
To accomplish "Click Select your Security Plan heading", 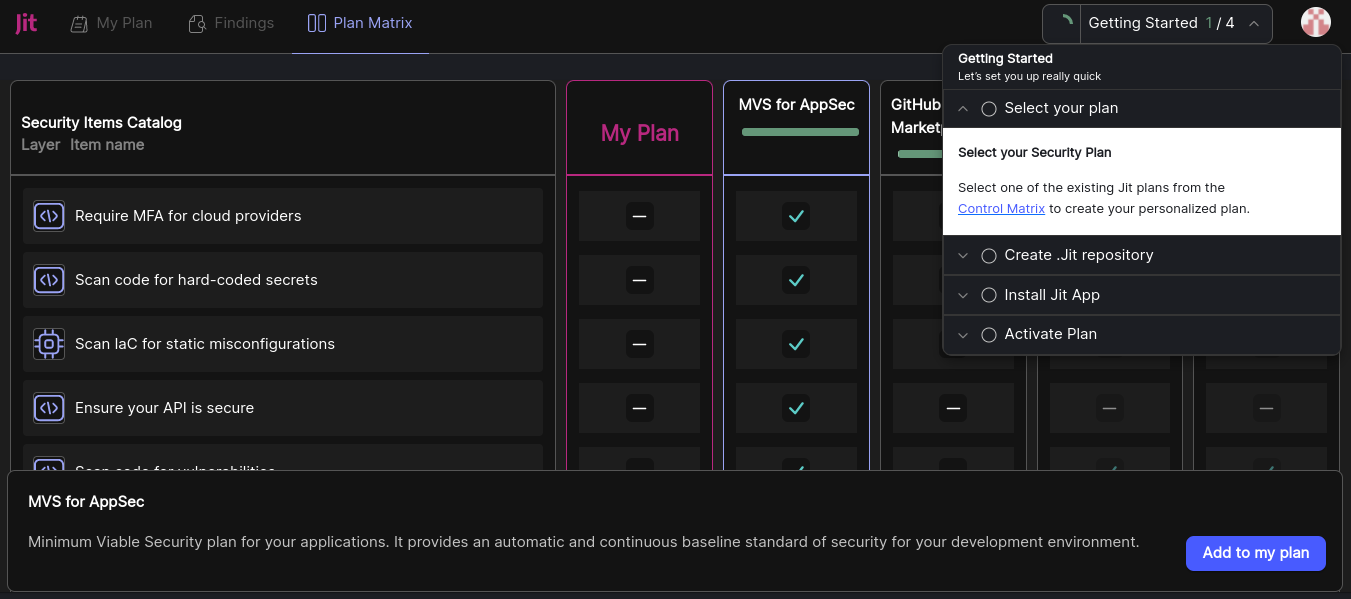I will coord(1035,153).
